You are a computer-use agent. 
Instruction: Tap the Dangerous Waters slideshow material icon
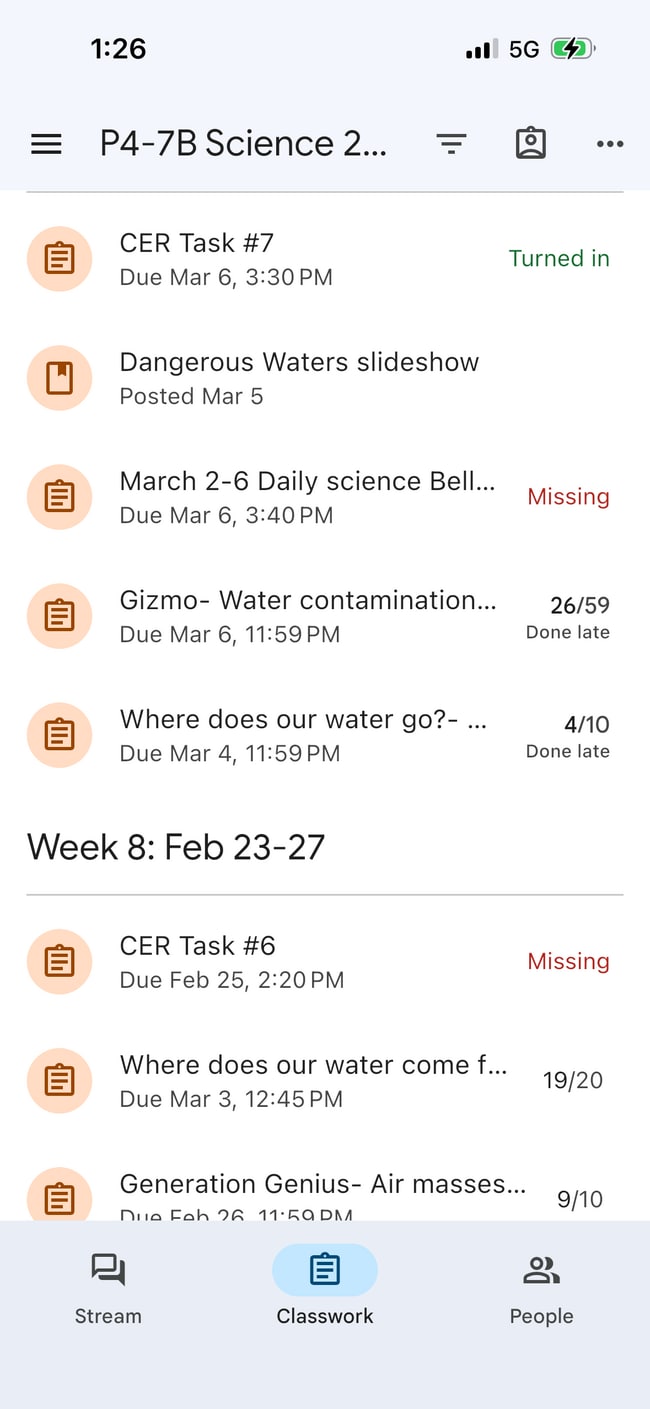tap(60, 378)
